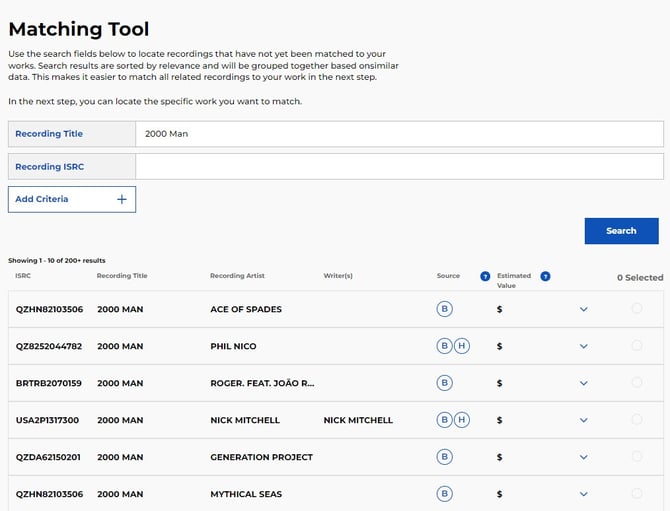Viewport: 670px width, 511px height.
Task: Click the Add Criteria button
Action: coord(72,199)
